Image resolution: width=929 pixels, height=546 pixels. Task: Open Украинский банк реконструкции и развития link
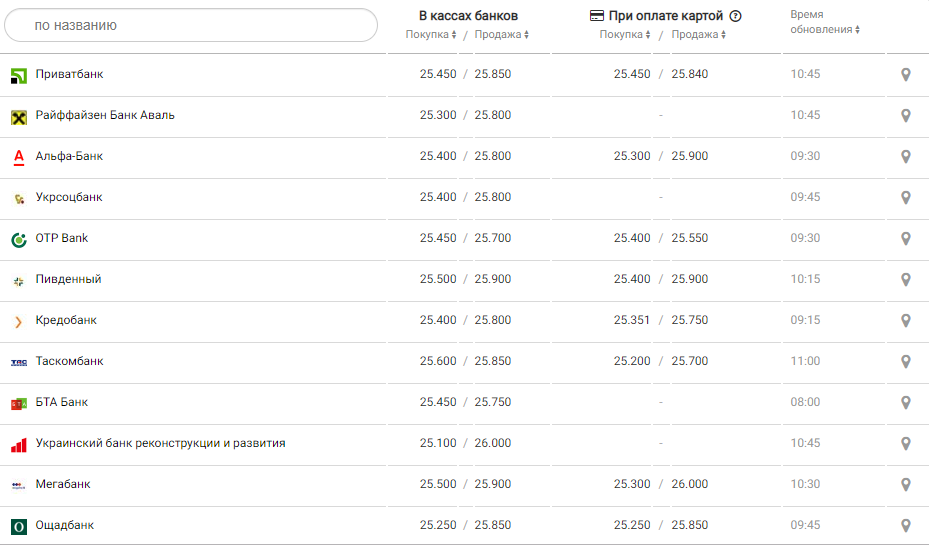[160, 443]
